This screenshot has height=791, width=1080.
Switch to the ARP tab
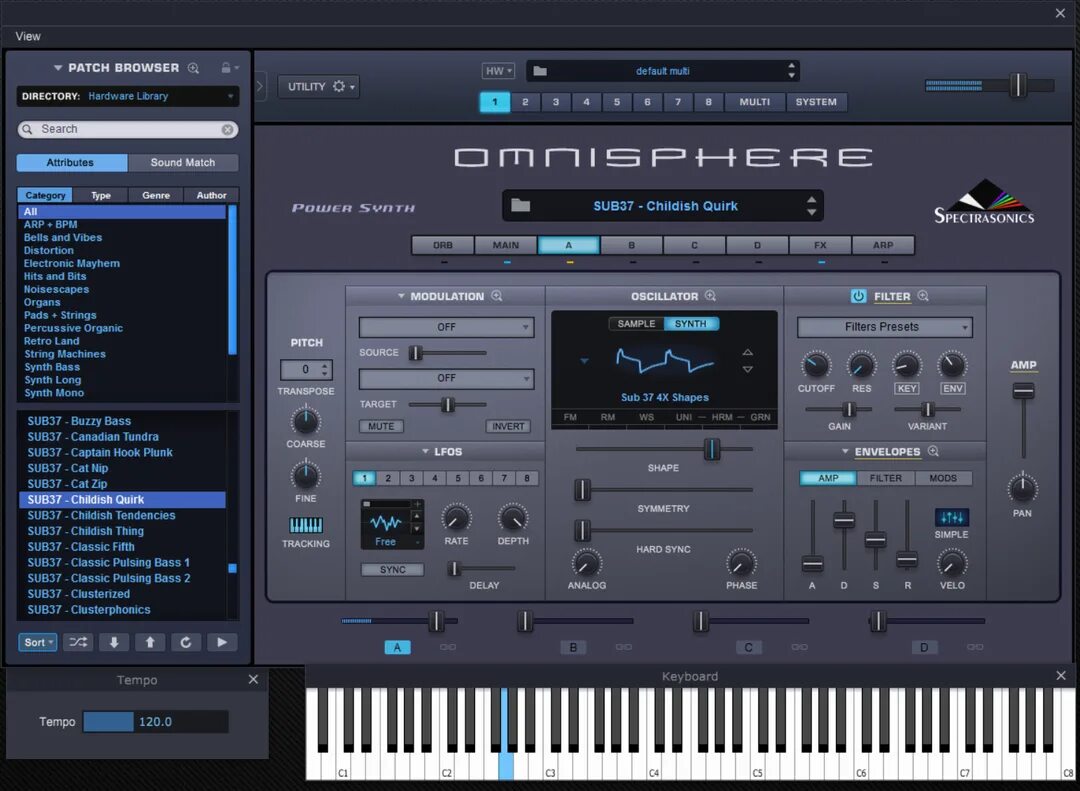pyautogui.click(x=883, y=245)
